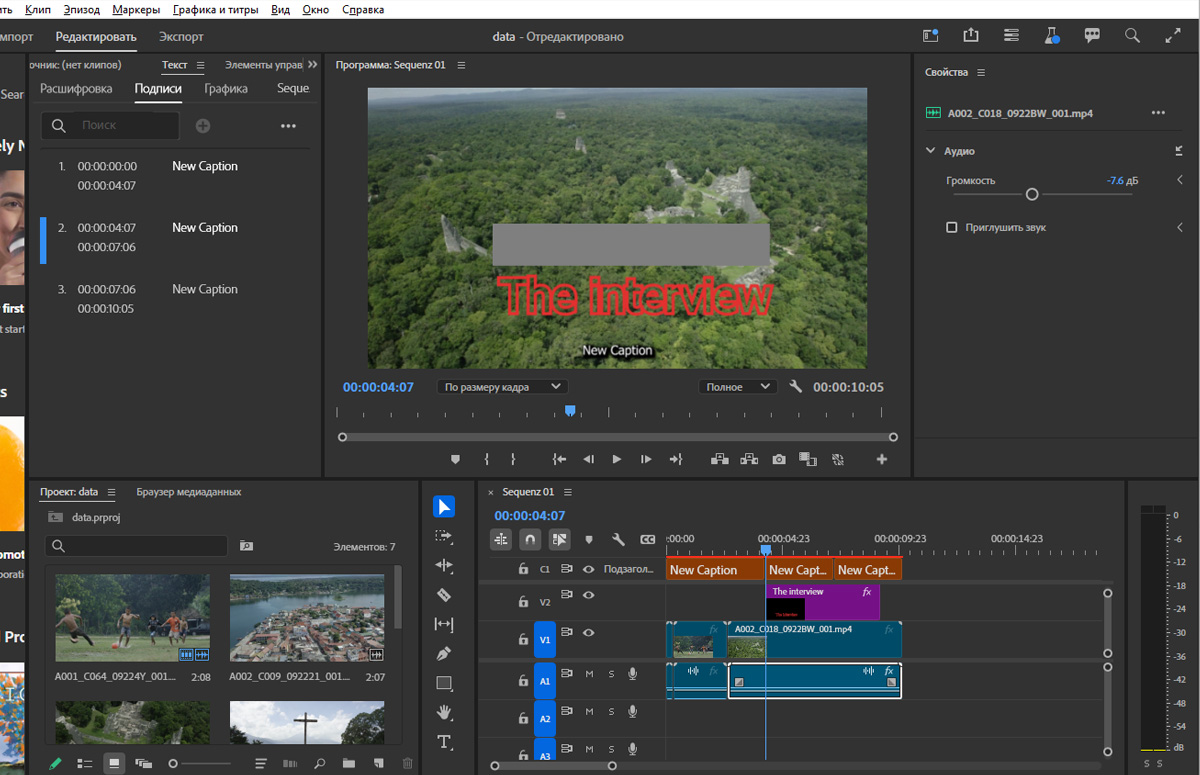
Task: Select the Pen tool
Action: pos(444,654)
